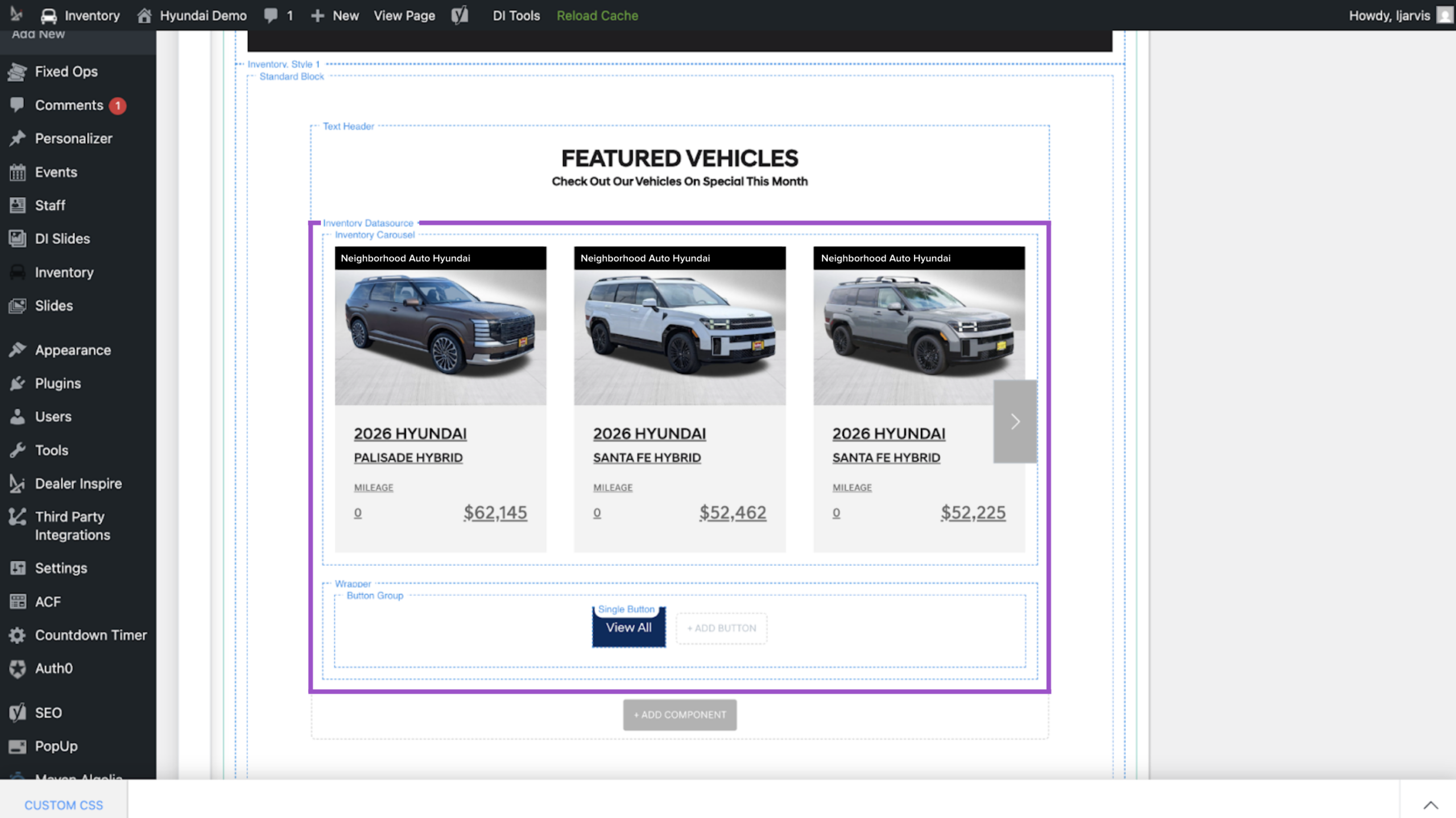Click the Third Party Integrations icon
Image resolution: width=1456 pixels, height=818 pixels.
pyautogui.click(x=18, y=517)
